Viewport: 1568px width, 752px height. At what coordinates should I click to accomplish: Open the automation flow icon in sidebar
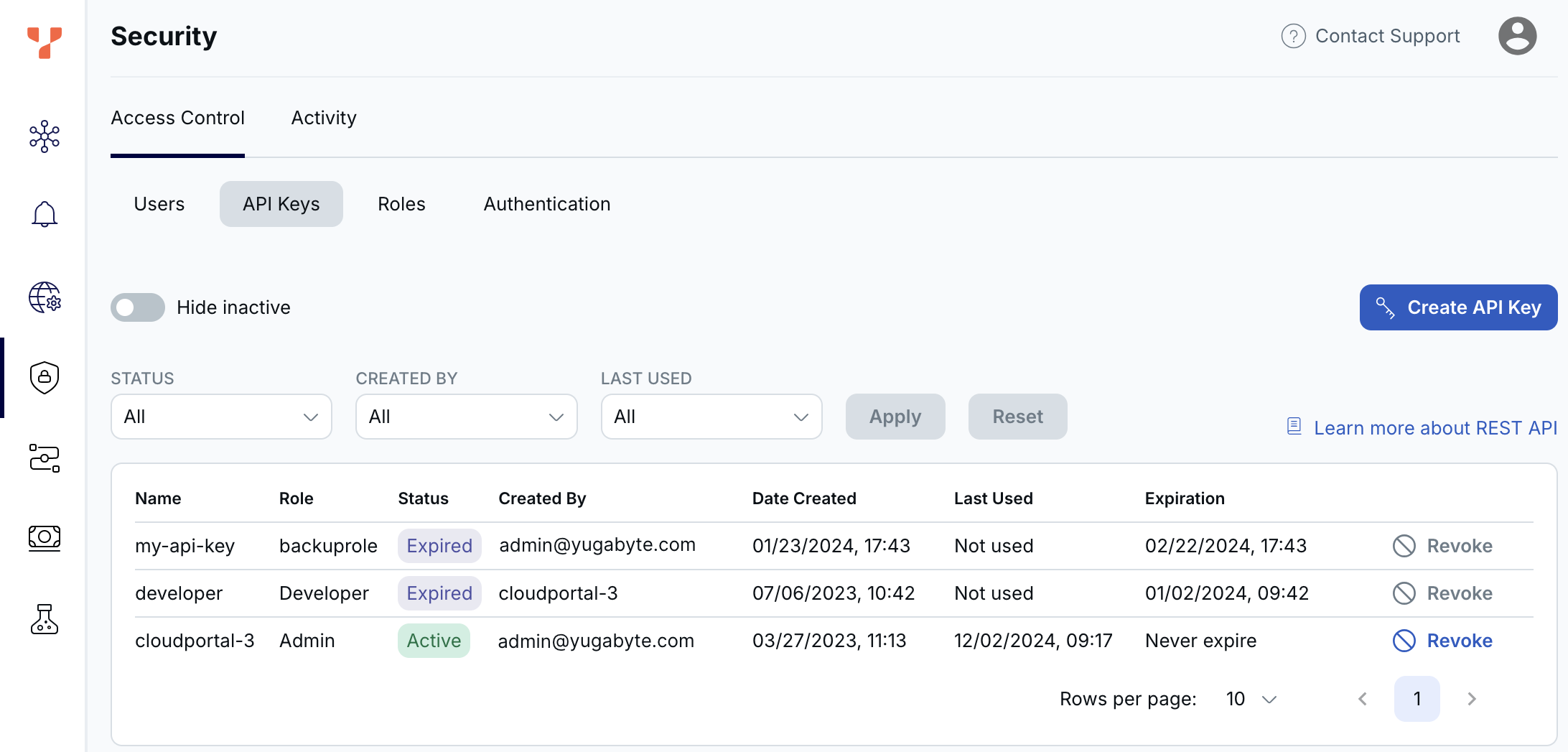click(44, 458)
